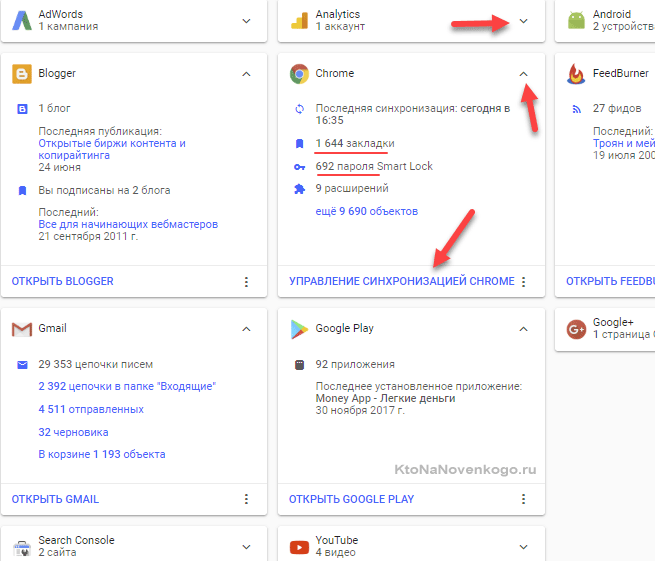This screenshot has height=561, width=655.
Task: Click the Google+ card title
Action: 613,322
